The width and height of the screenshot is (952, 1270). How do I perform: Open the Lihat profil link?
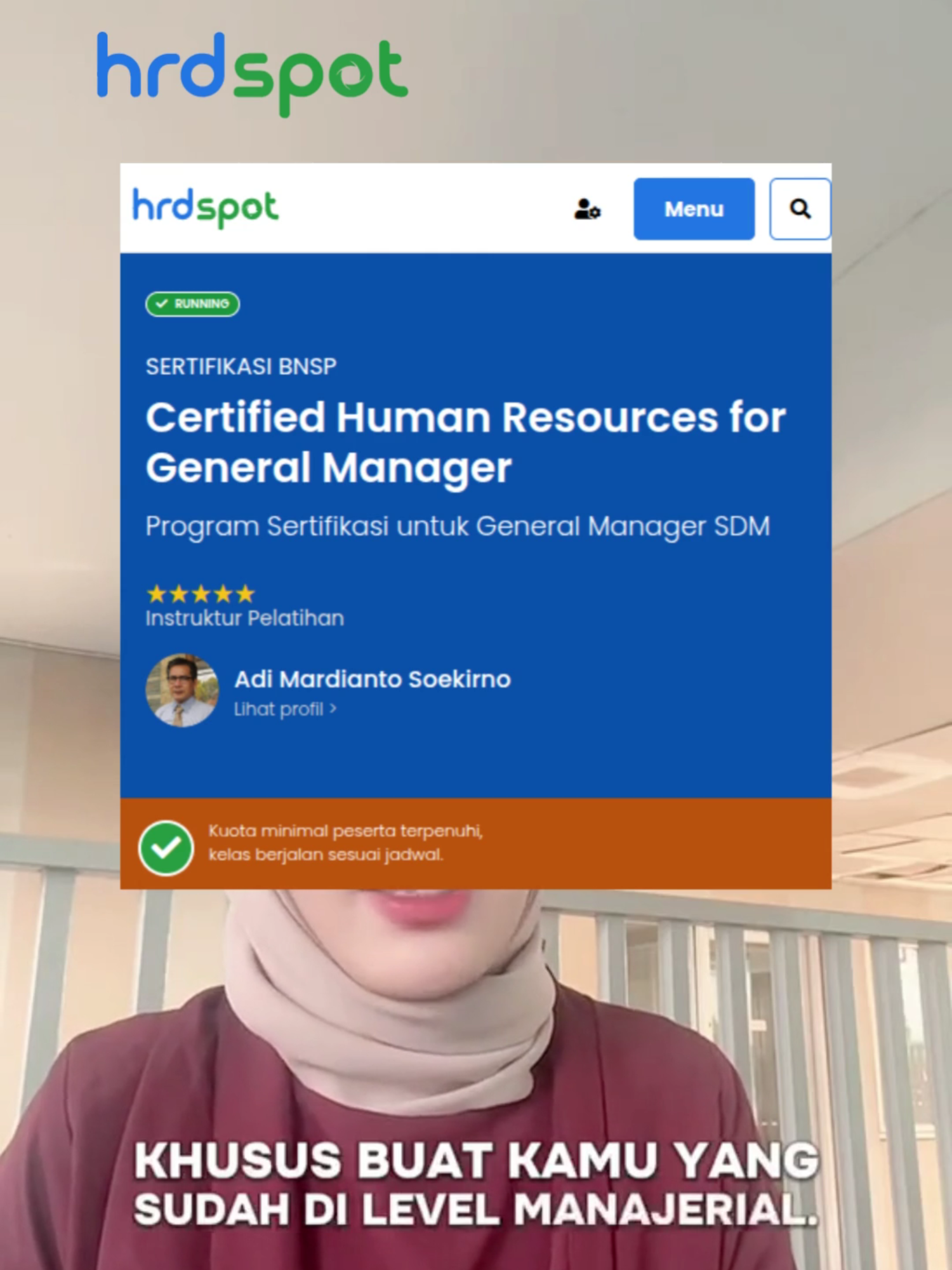pos(285,709)
